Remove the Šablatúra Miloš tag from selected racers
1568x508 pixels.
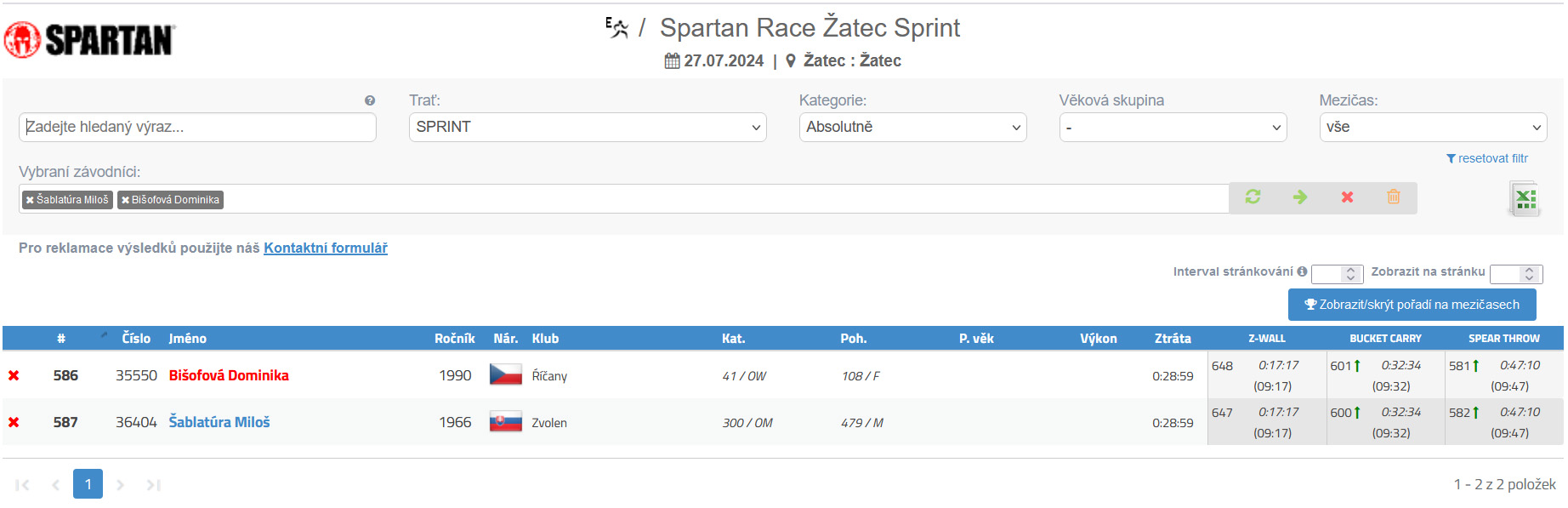tap(30, 200)
